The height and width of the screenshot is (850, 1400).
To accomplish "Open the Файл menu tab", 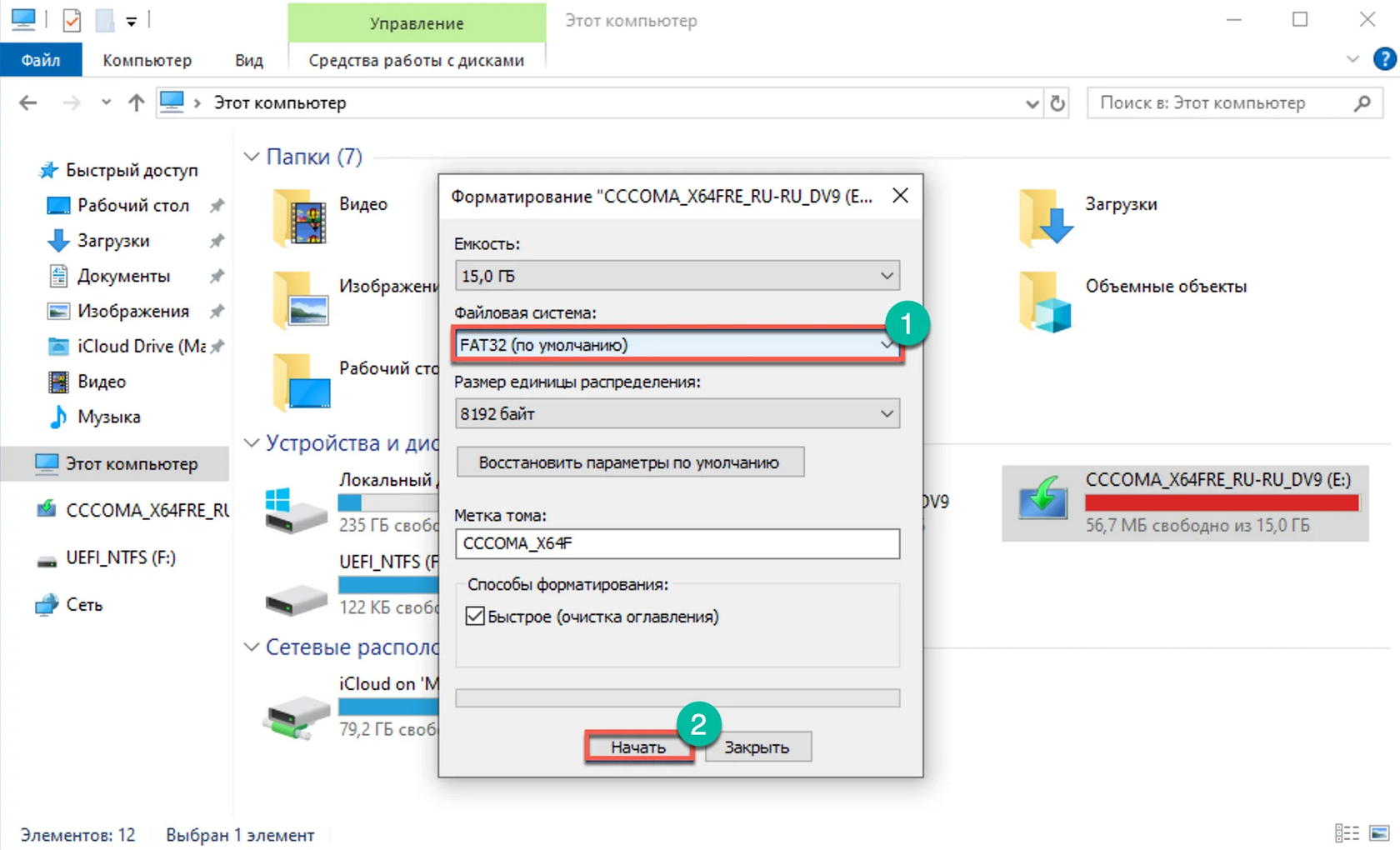I will pos(41,60).
